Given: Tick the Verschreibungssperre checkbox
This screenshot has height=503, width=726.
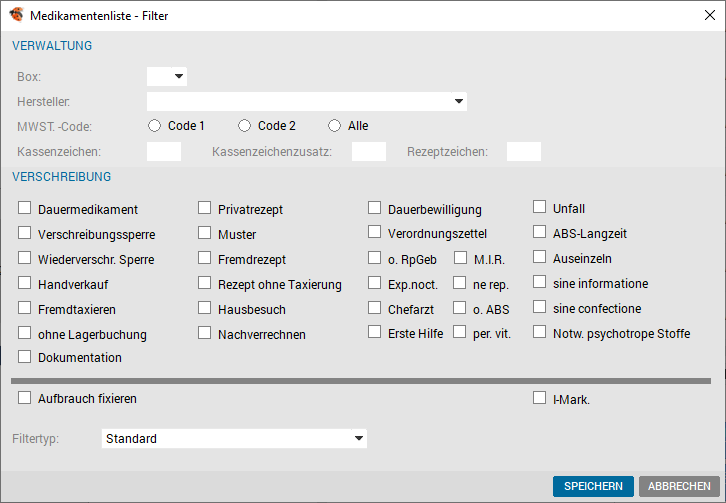Looking at the screenshot, I should tap(25, 233).
